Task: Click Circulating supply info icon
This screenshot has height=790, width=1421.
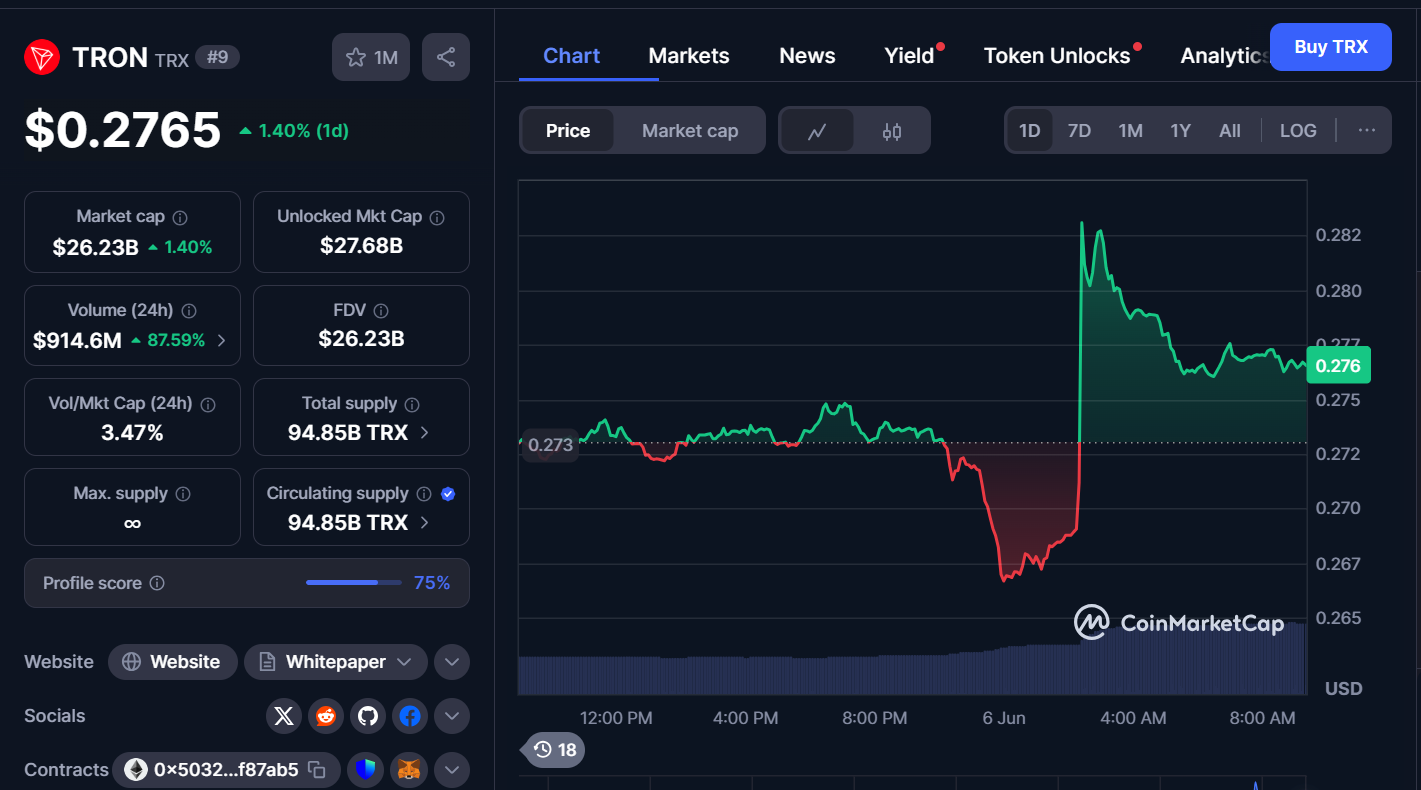Action: [x=424, y=494]
